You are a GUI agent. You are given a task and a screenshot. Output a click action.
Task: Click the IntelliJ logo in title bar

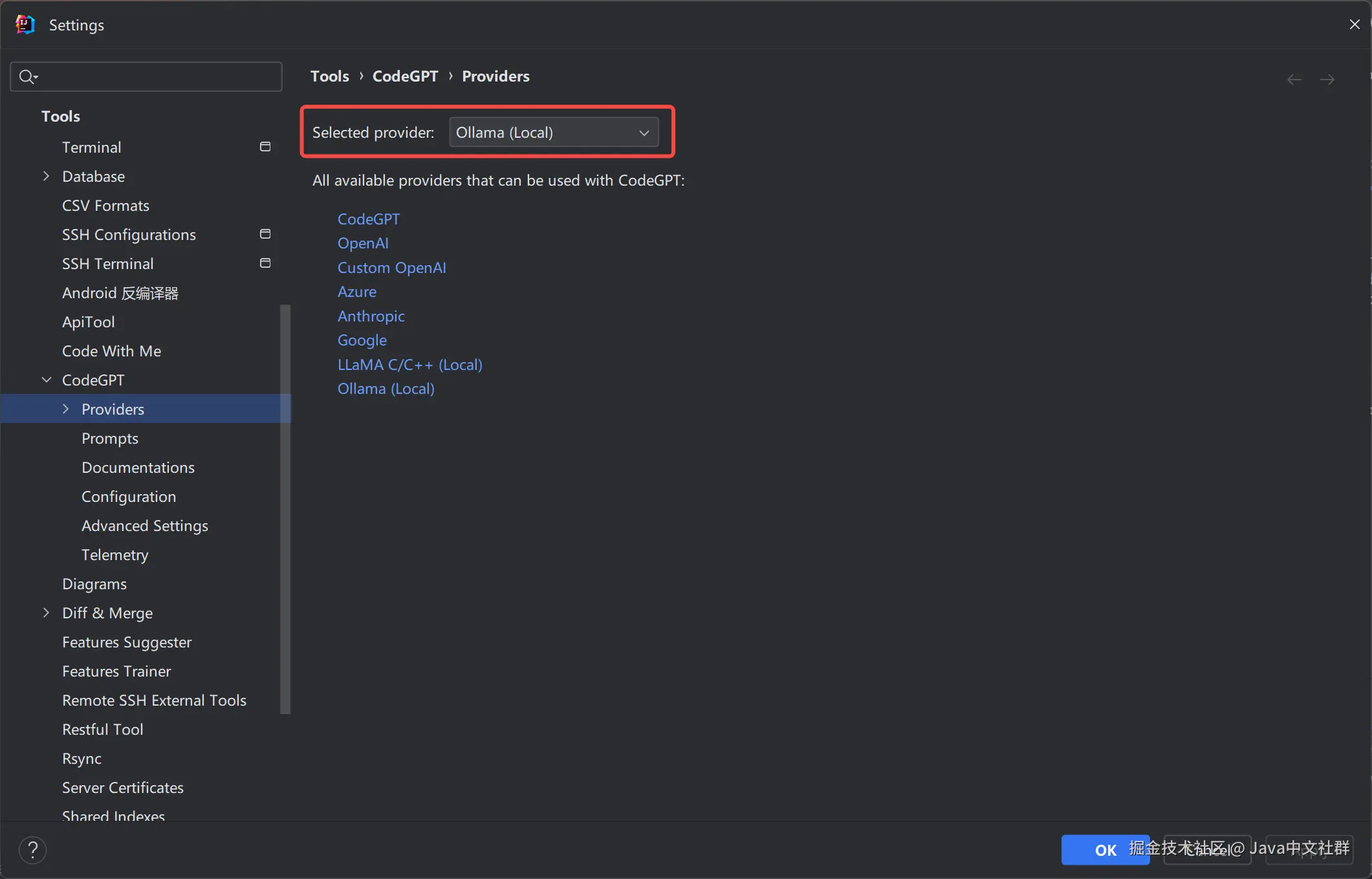[25, 25]
